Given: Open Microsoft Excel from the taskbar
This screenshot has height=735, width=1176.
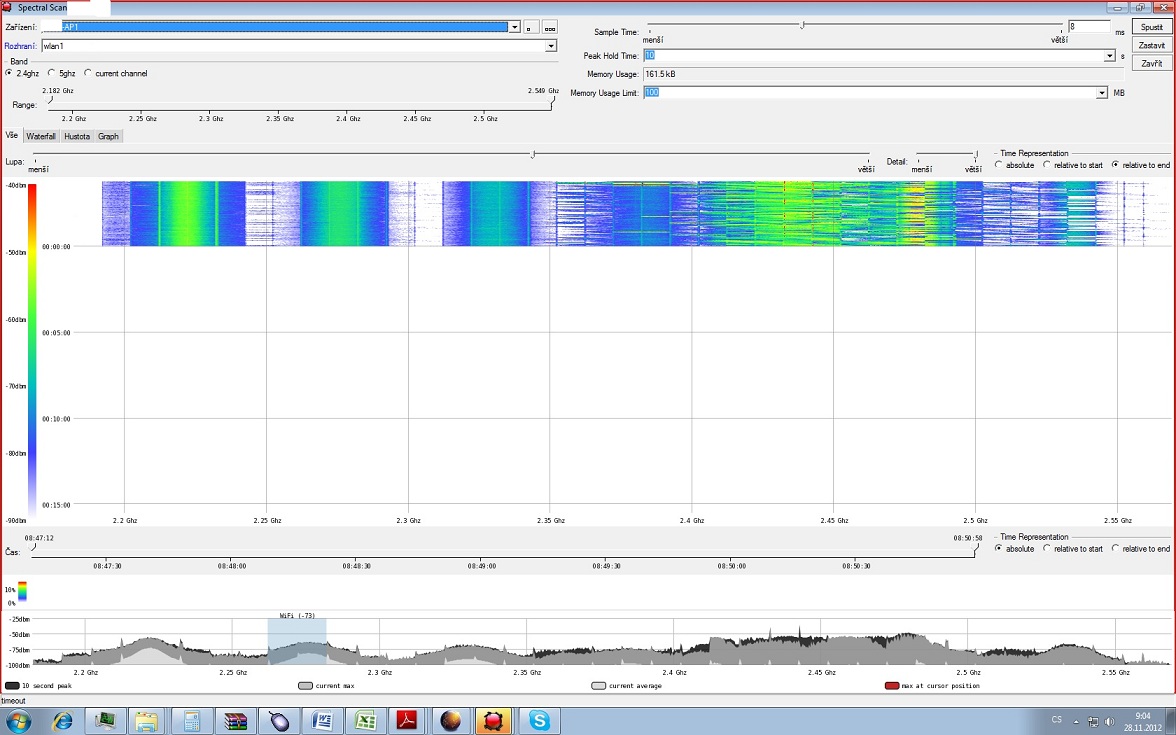Looking at the screenshot, I should click(364, 722).
